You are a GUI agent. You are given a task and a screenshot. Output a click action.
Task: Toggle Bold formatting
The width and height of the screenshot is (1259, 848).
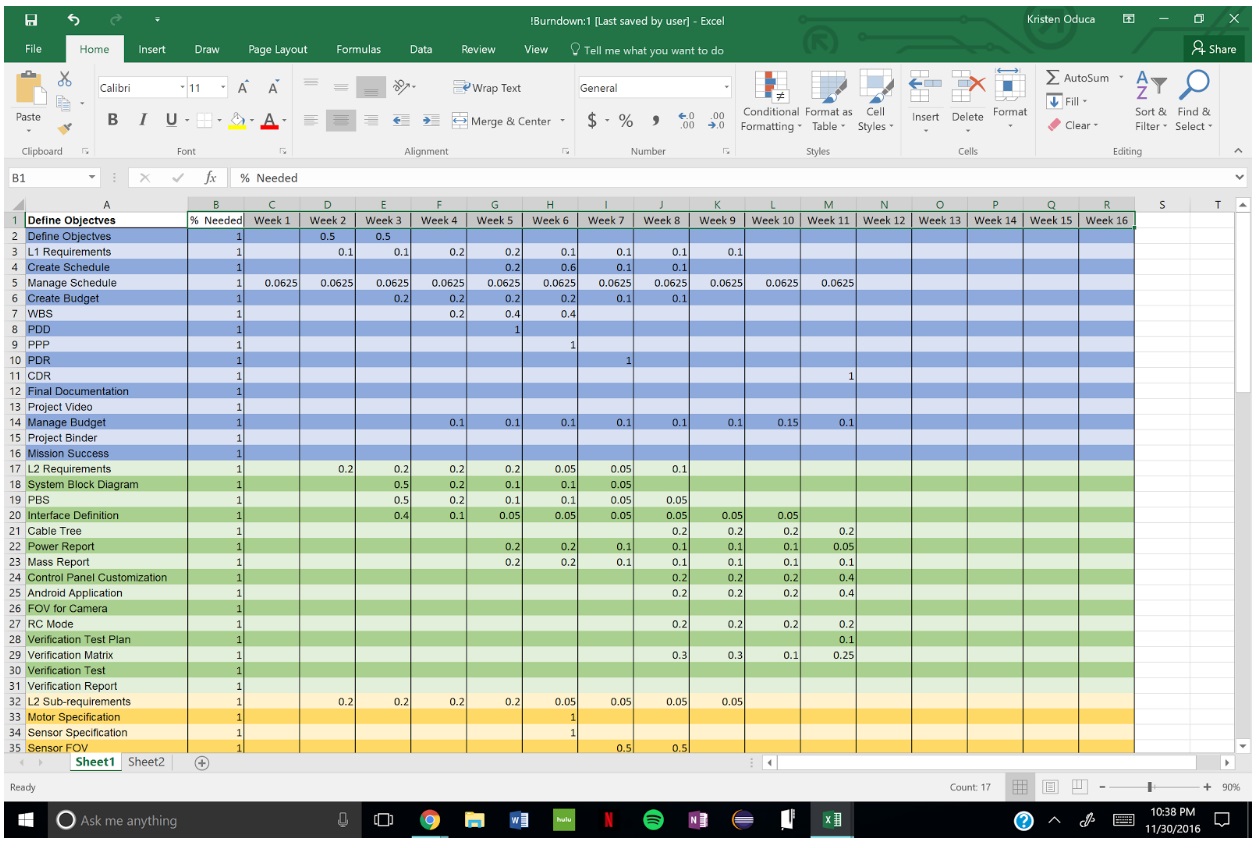(112, 120)
